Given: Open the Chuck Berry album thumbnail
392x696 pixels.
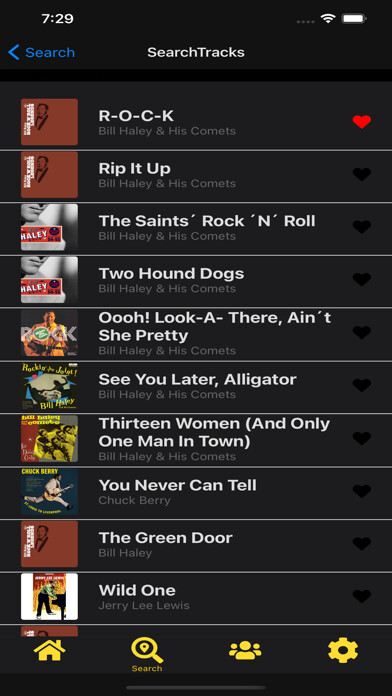Looking at the screenshot, I should point(49,491).
